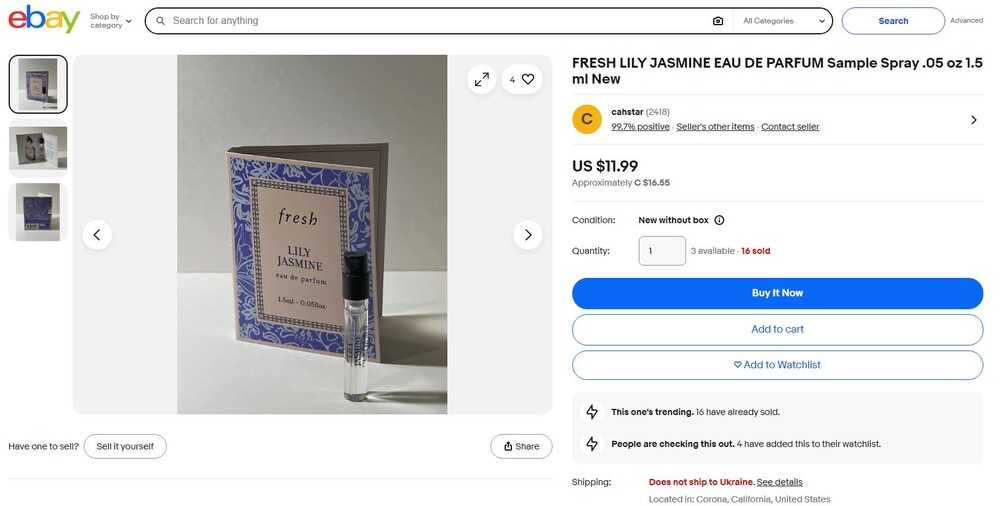
Task: Click Add to cart button
Action: [x=777, y=329]
